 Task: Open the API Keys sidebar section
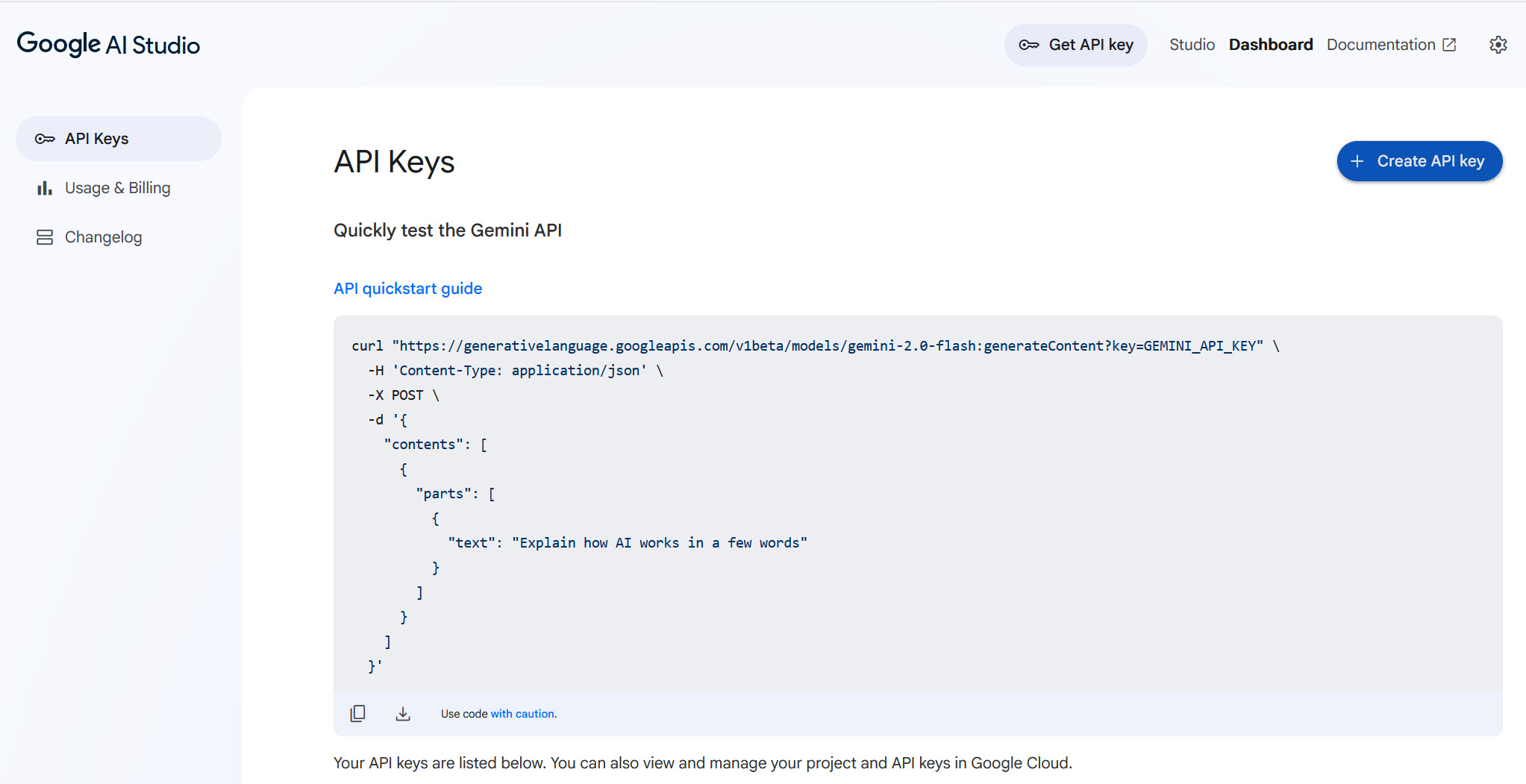click(98, 138)
